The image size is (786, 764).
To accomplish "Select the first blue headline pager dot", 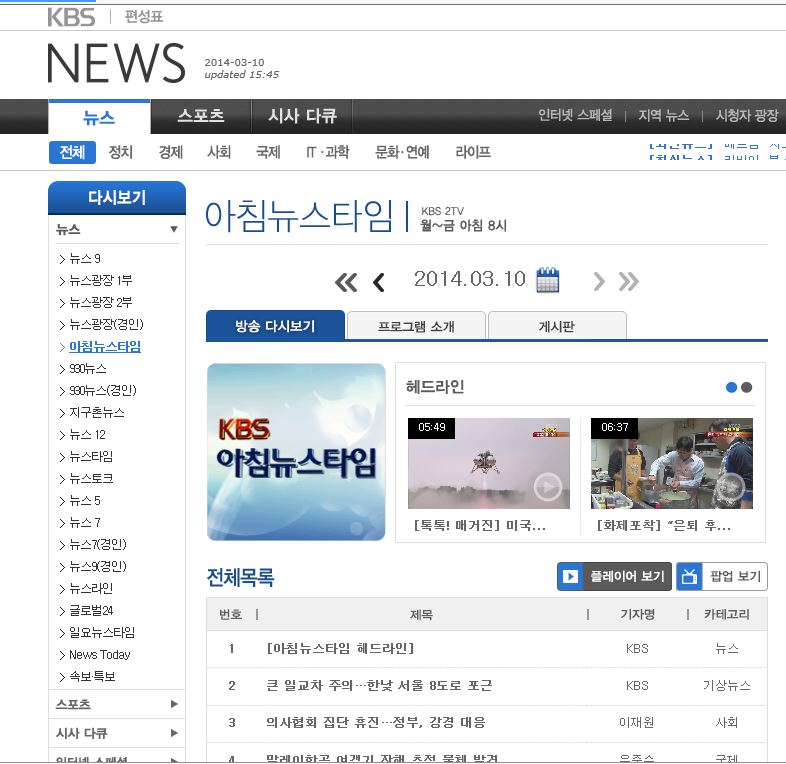I will point(731,388).
